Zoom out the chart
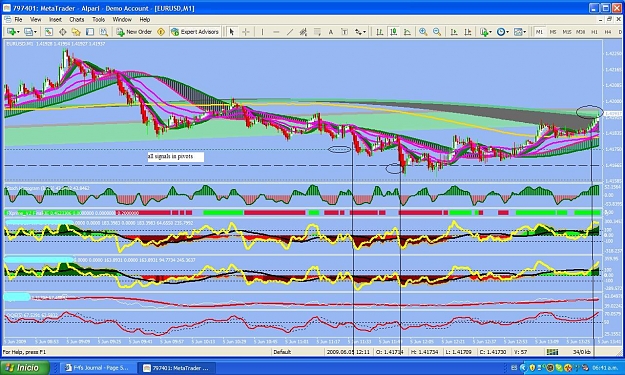The height and width of the screenshot is (375, 625). tap(437, 32)
